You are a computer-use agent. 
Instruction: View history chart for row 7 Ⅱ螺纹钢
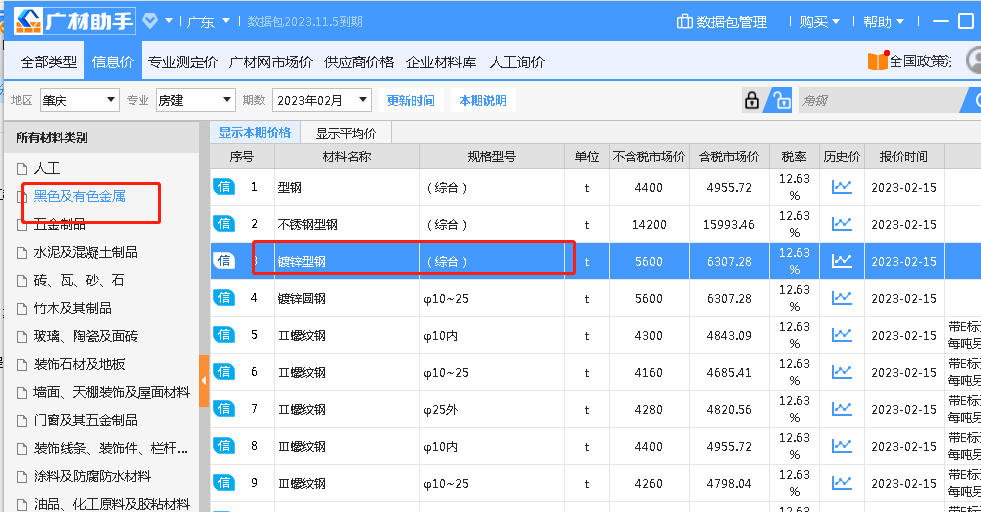pos(841,409)
